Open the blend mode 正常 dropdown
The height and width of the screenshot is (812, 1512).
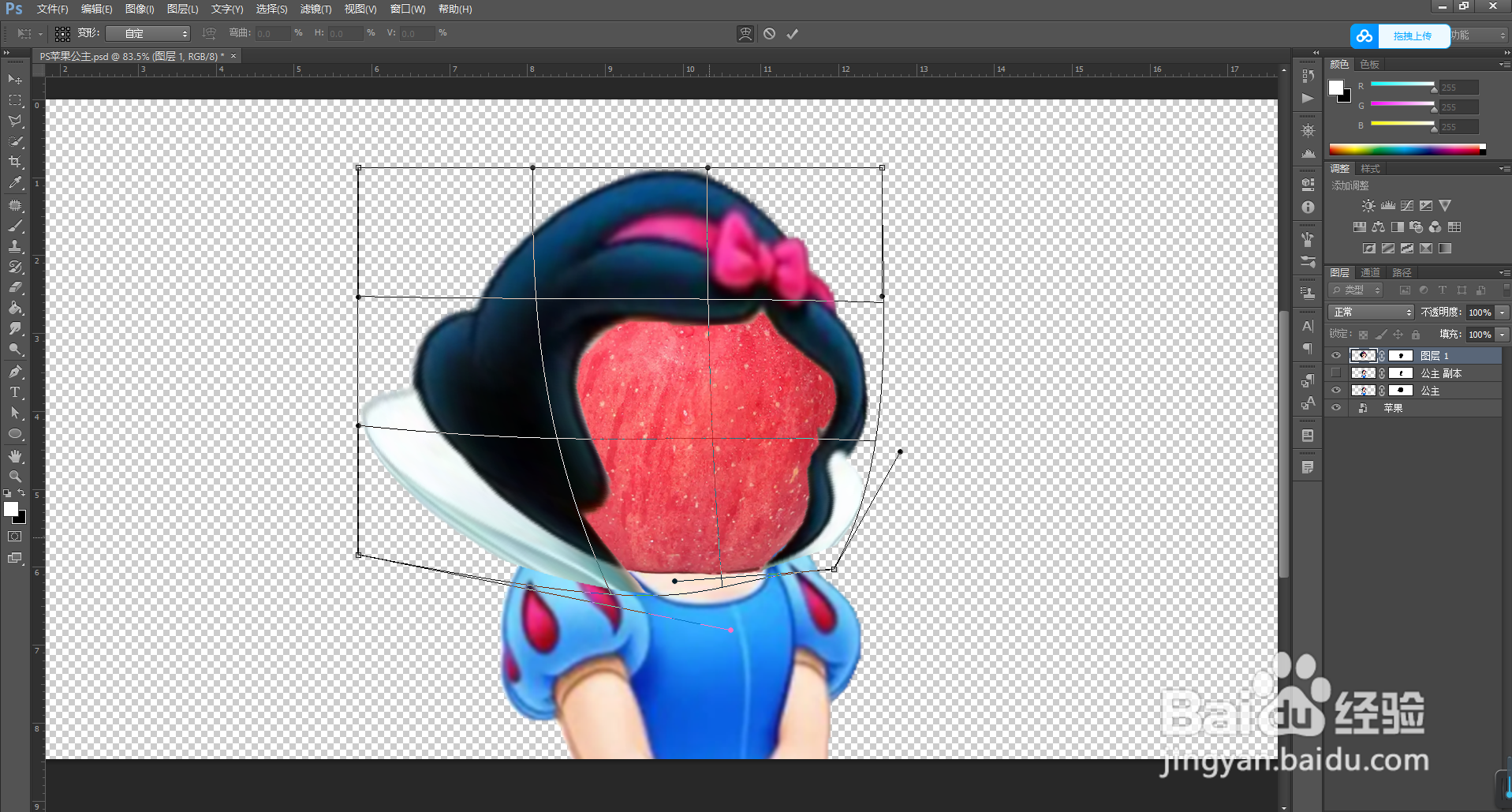coord(1371,312)
